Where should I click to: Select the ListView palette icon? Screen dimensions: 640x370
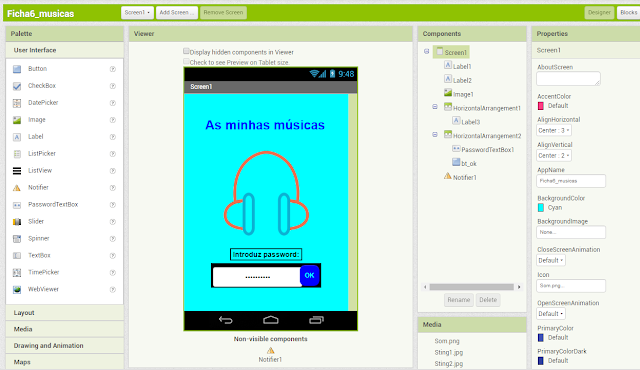pos(17,171)
